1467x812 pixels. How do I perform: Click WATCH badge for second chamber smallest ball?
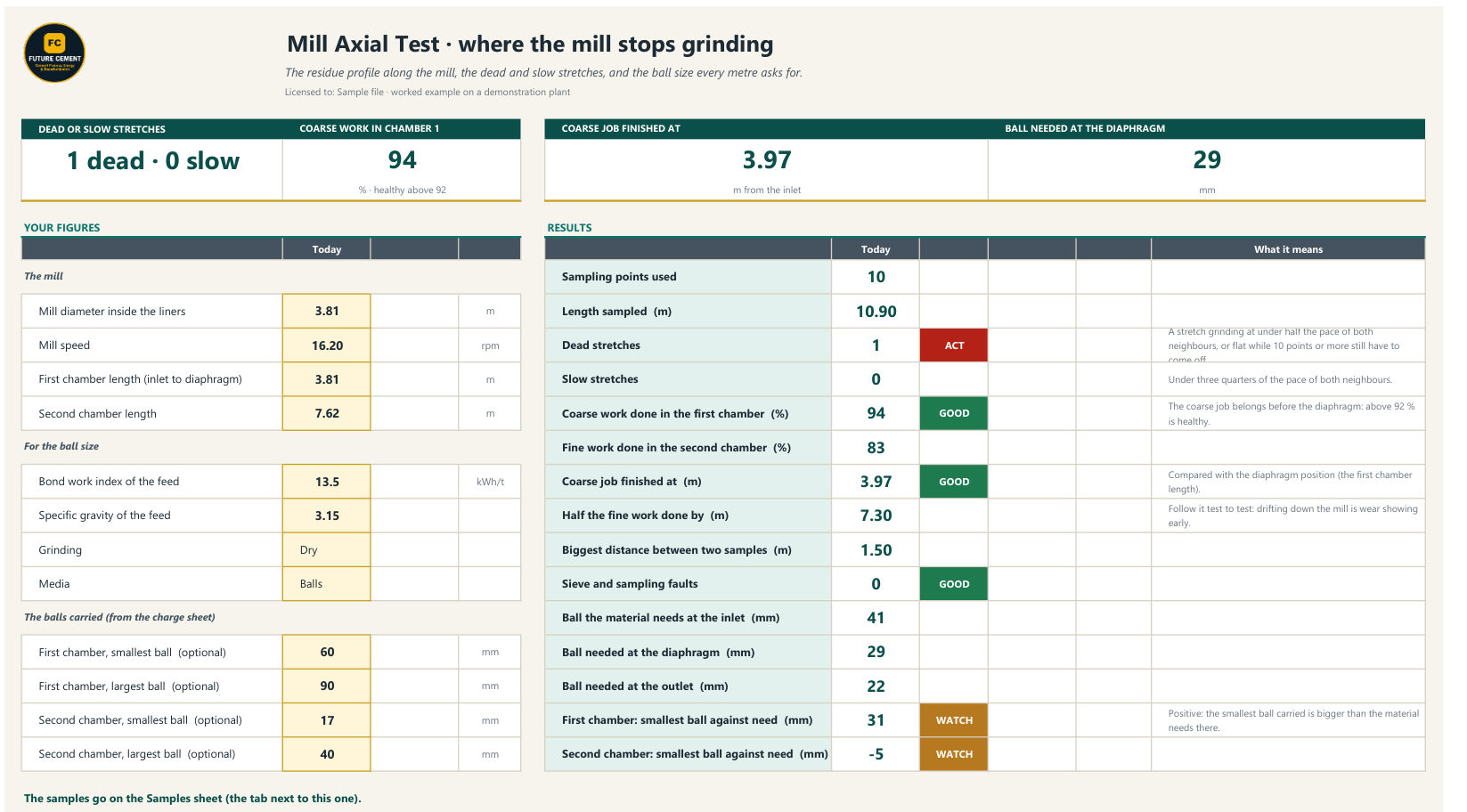coord(954,754)
